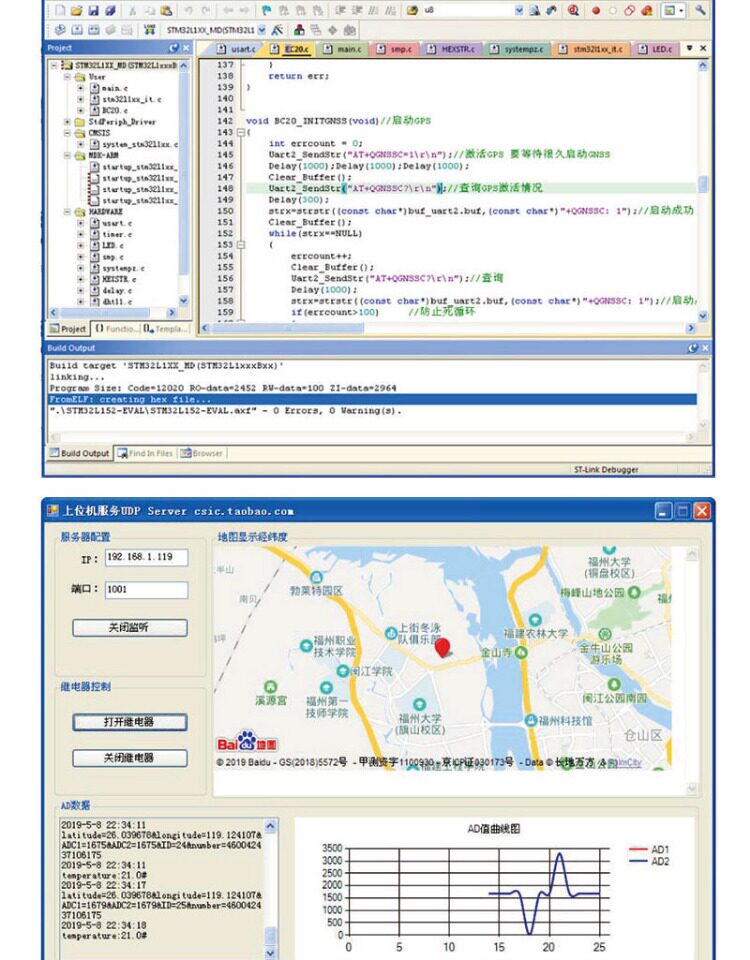Image resolution: width=750 pixels, height=960 pixels.
Task: Build the target with Build icon
Action: (x=77, y=29)
